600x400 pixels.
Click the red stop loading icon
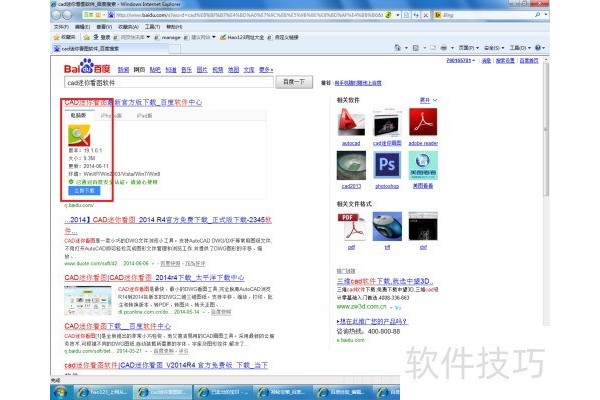pyautogui.click(x=426, y=15)
